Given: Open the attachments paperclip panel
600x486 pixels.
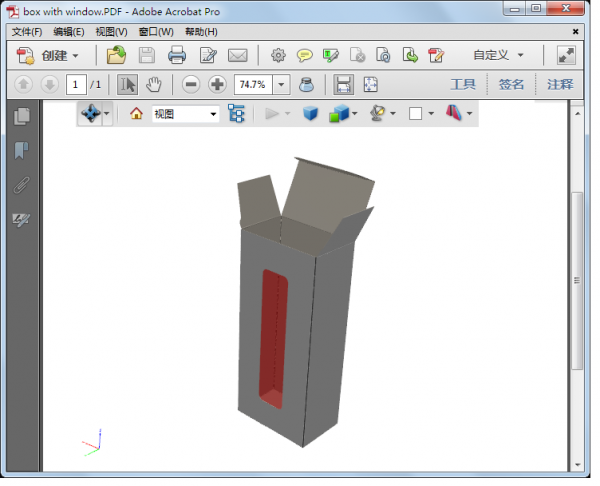Looking at the screenshot, I should click(x=21, y=185).
